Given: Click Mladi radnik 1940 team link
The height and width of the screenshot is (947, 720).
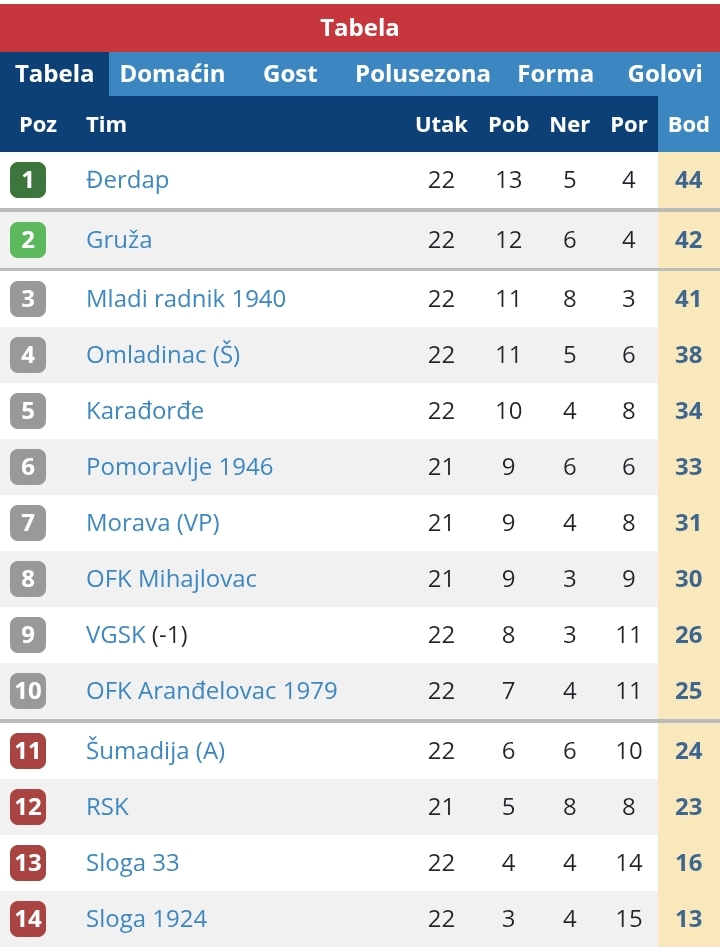Looking at the screenshot, I should 186,298.
